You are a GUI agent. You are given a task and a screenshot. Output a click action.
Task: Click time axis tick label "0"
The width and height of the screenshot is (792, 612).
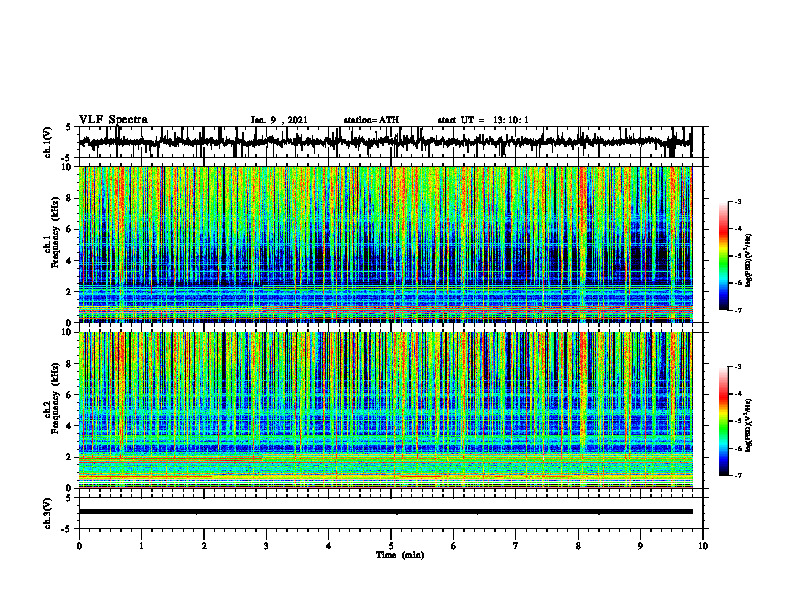(x=79, y=546)
